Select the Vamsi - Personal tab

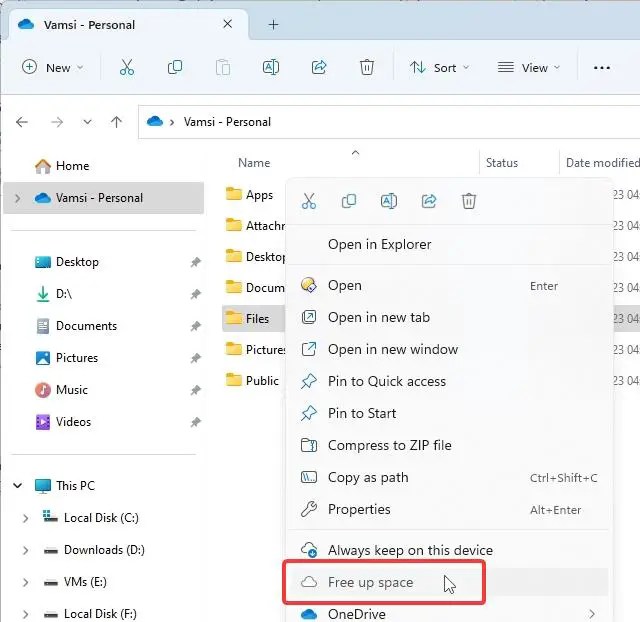pos(128,25)
